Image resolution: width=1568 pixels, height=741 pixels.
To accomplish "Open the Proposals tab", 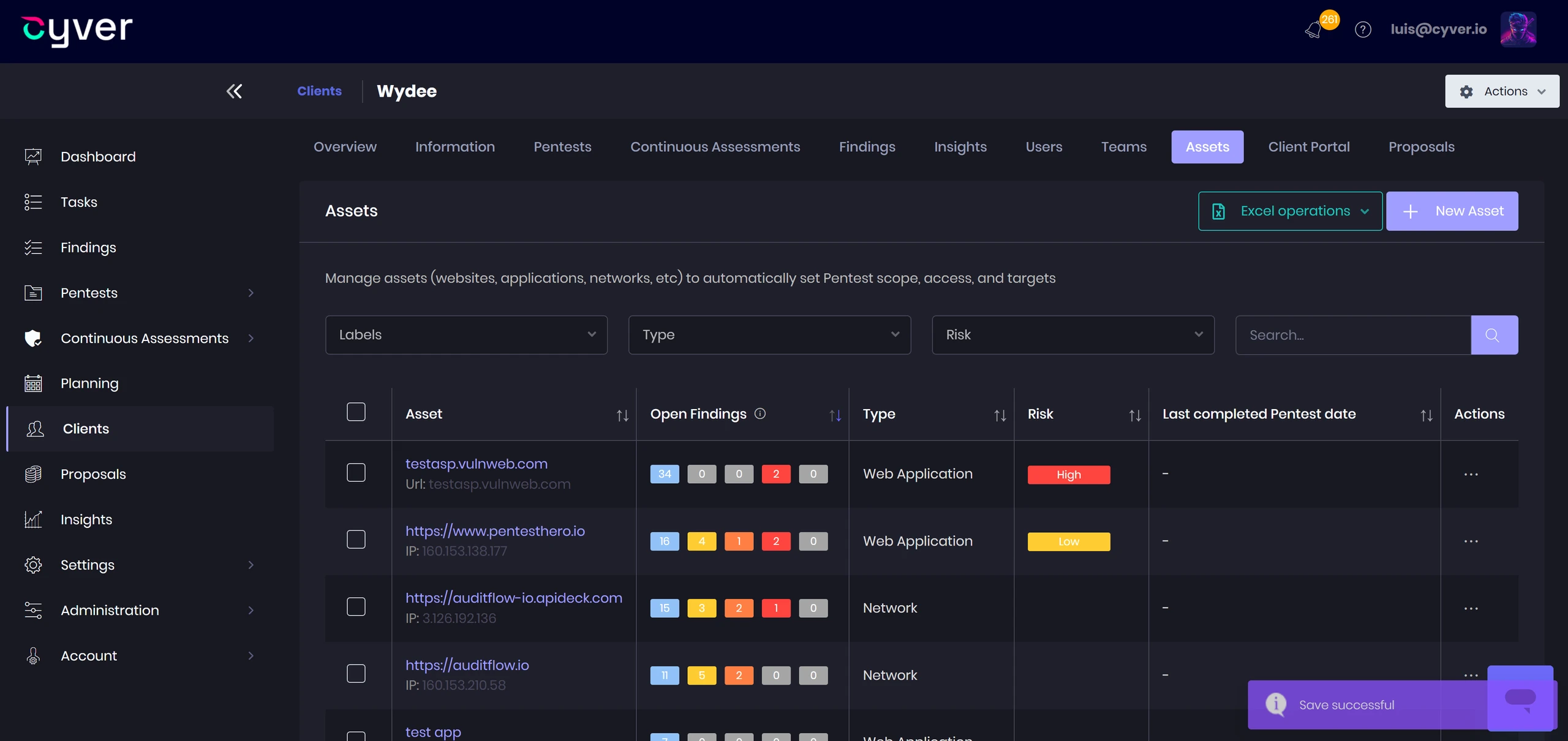I will (x=1421, y=147).
